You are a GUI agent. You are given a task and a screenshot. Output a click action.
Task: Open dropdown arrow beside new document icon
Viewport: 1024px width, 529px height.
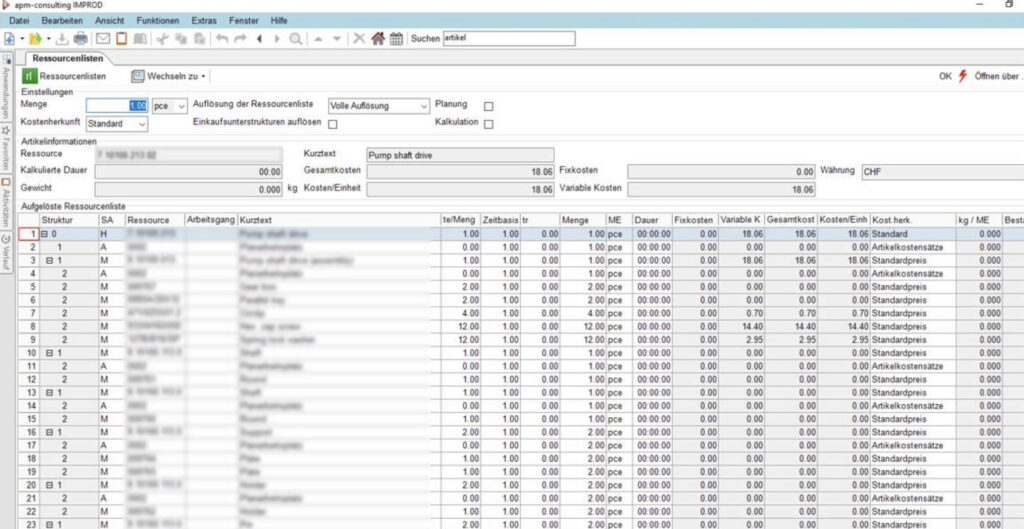[22, 39]
